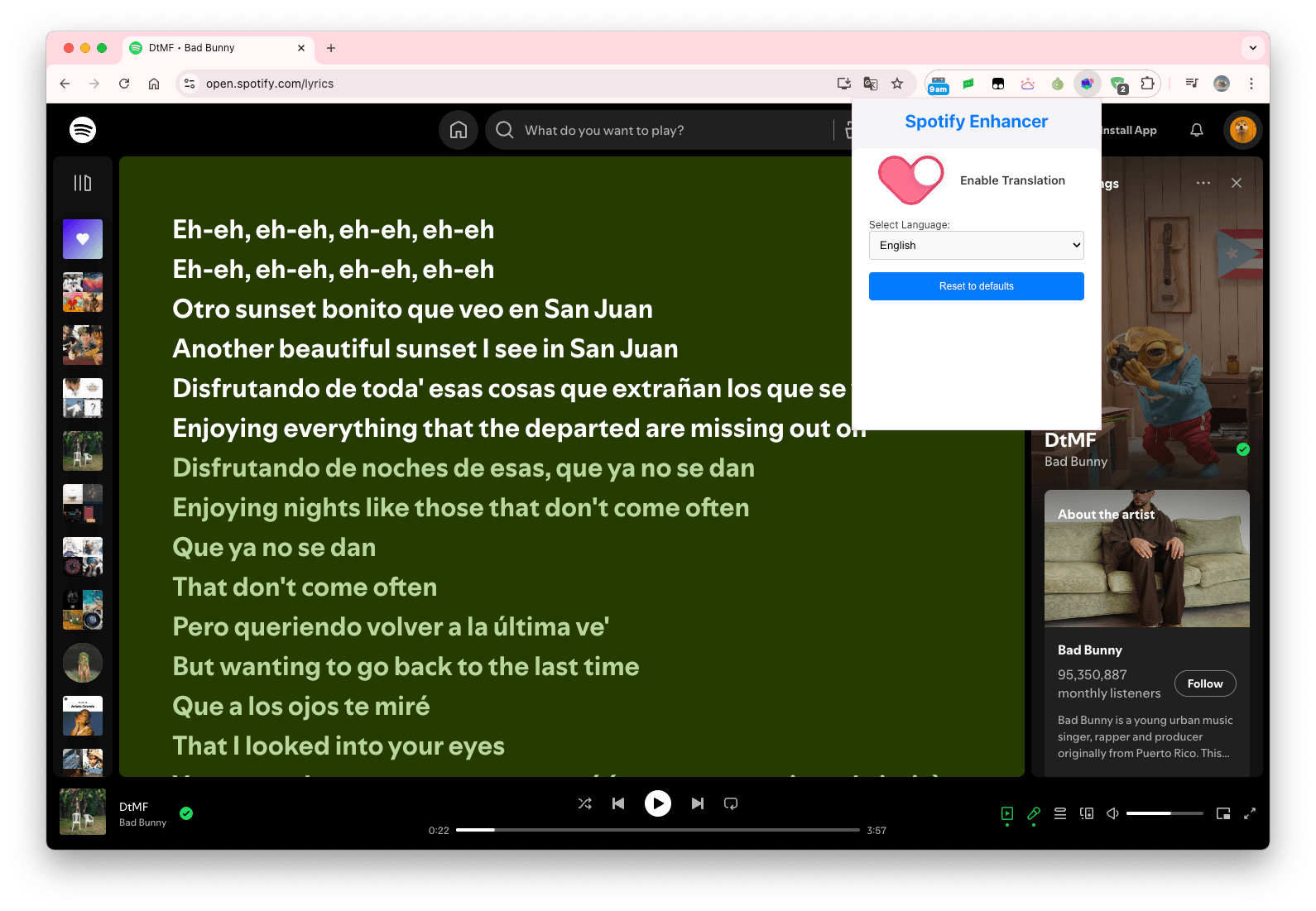
Task: Open the 9am calendar extension
Action: coord(939,84)
